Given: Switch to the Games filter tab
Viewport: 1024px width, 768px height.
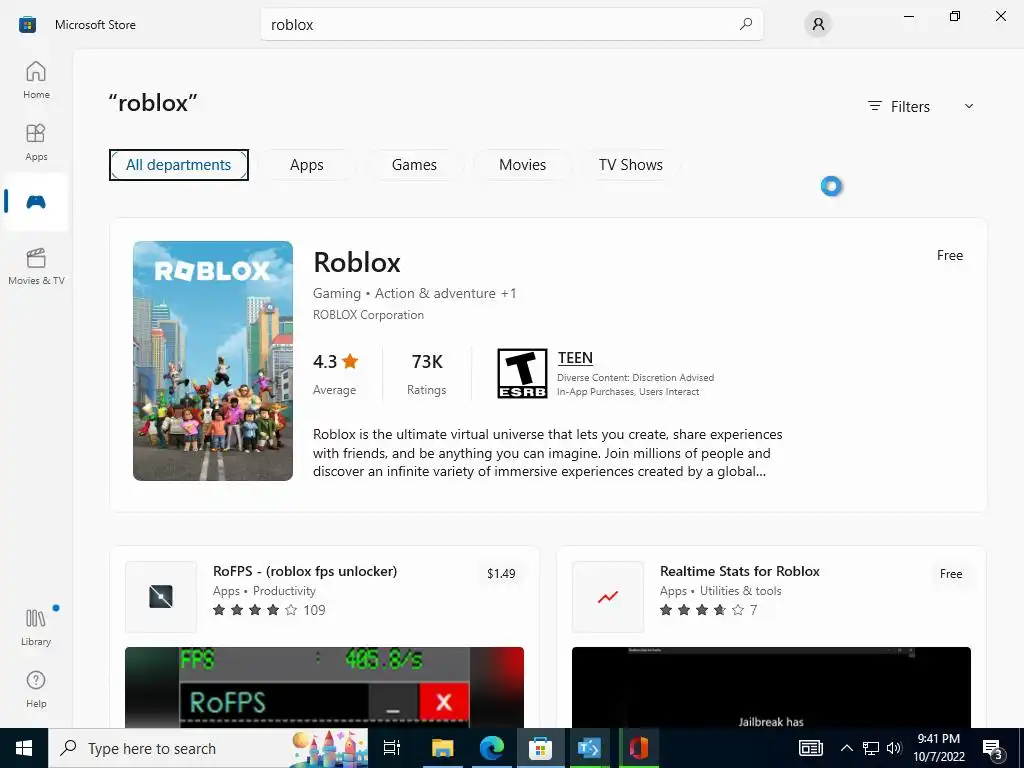Looking at the screenshot, I should pos(414,165).
